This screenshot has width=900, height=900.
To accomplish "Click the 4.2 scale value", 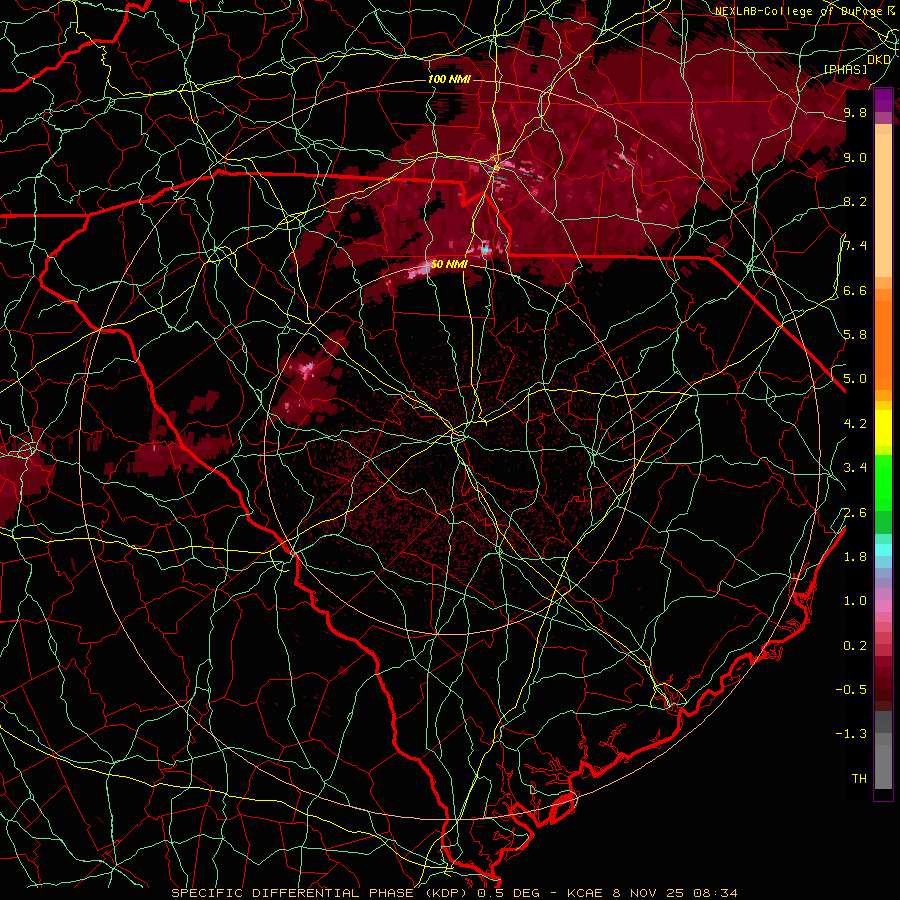I will pyautogui.click(x=855, y=424).
